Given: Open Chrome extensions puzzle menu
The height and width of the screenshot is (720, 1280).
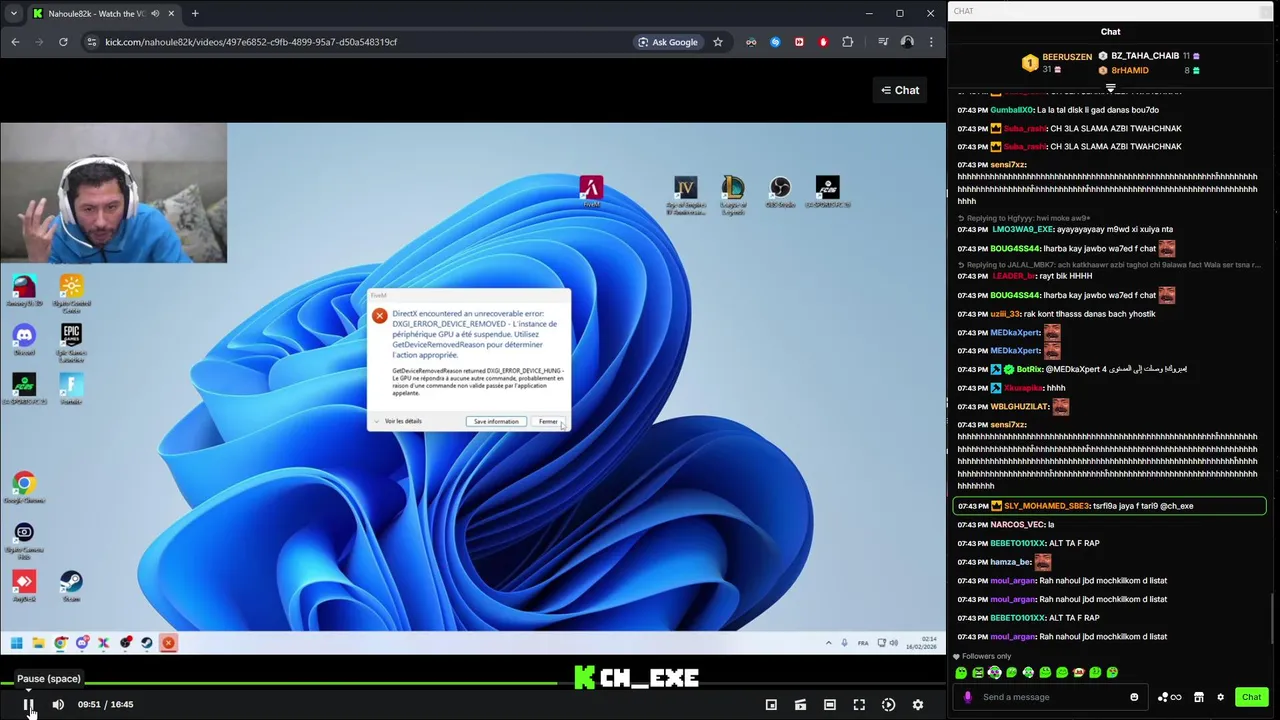Looking at the screenshot, I should 848,42.
